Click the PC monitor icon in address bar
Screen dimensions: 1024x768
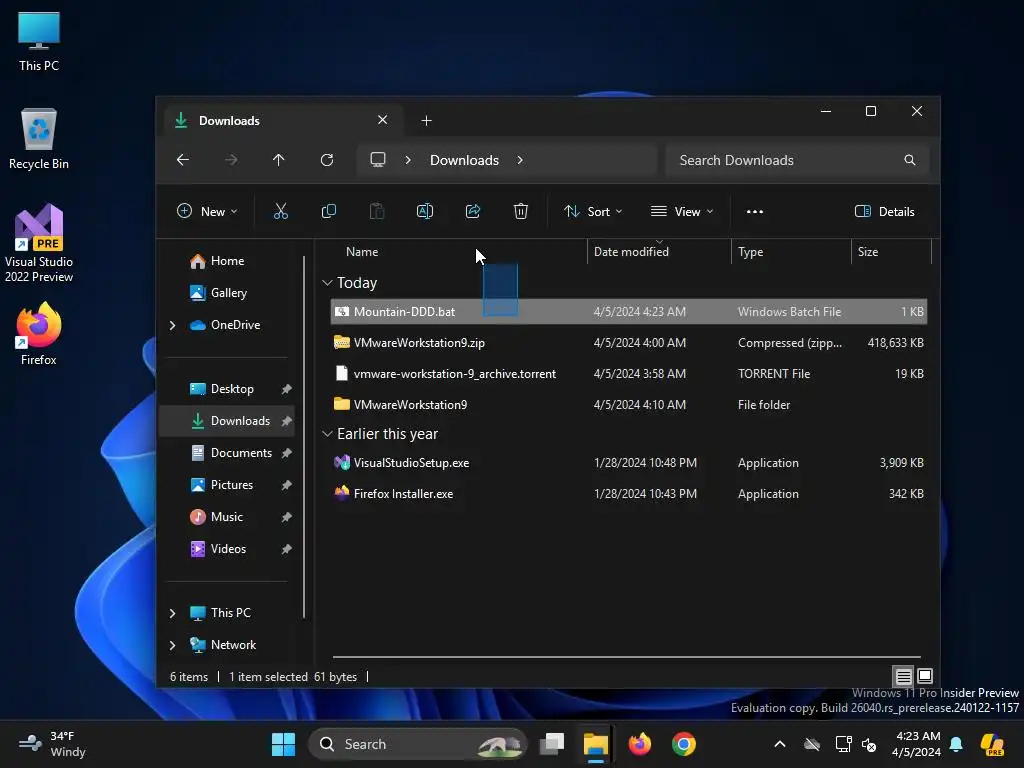(x=377, y=160)
